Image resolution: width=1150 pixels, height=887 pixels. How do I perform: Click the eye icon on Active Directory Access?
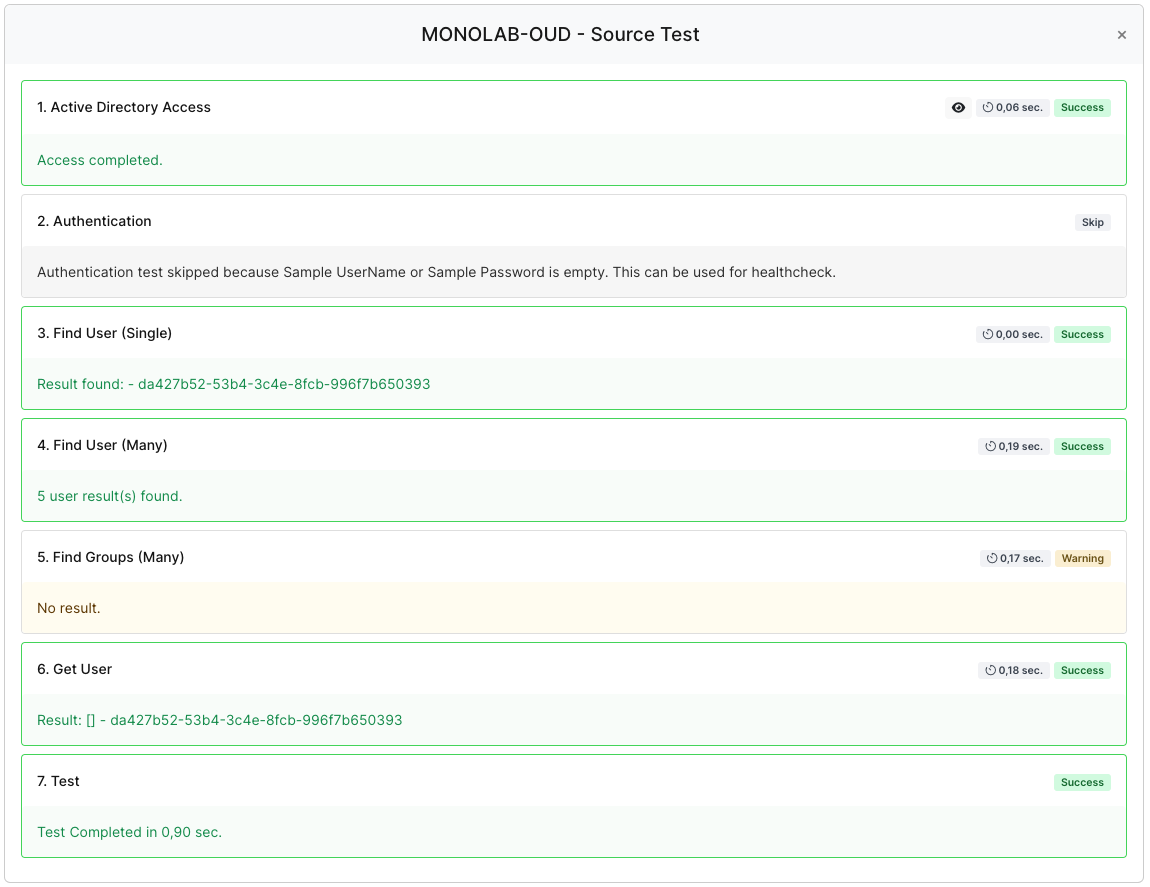pyautogui.click(x=958, y=108)
